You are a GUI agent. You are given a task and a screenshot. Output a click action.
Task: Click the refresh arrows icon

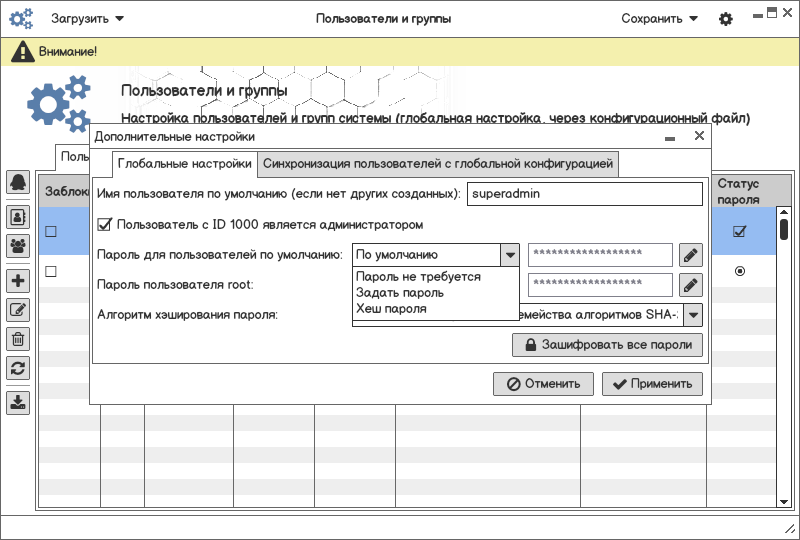pos(18,368)
